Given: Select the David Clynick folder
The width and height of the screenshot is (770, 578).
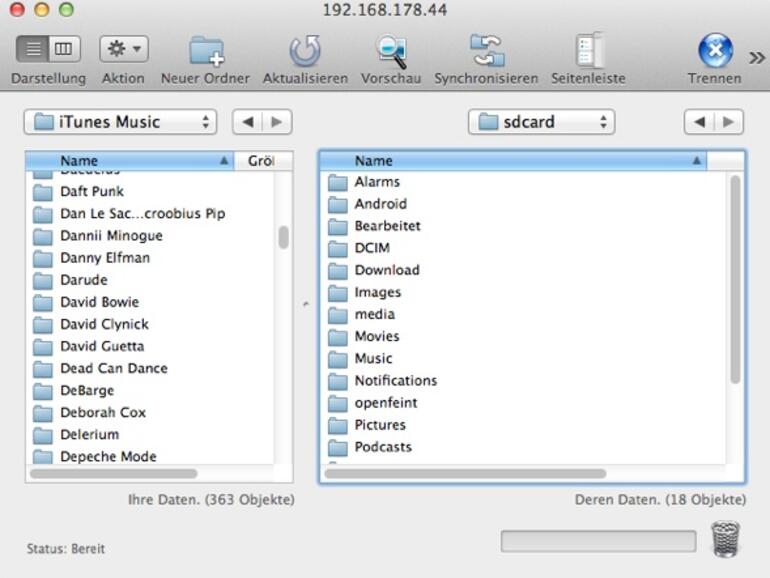Looking at the screenshot, I should 149,324.
